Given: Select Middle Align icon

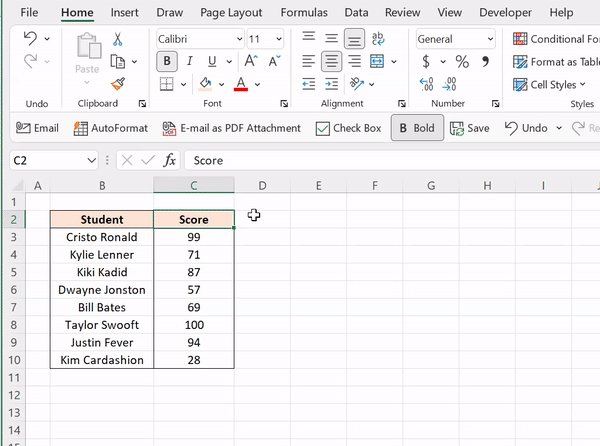Looking at the screenshot, I should [331, 39].
